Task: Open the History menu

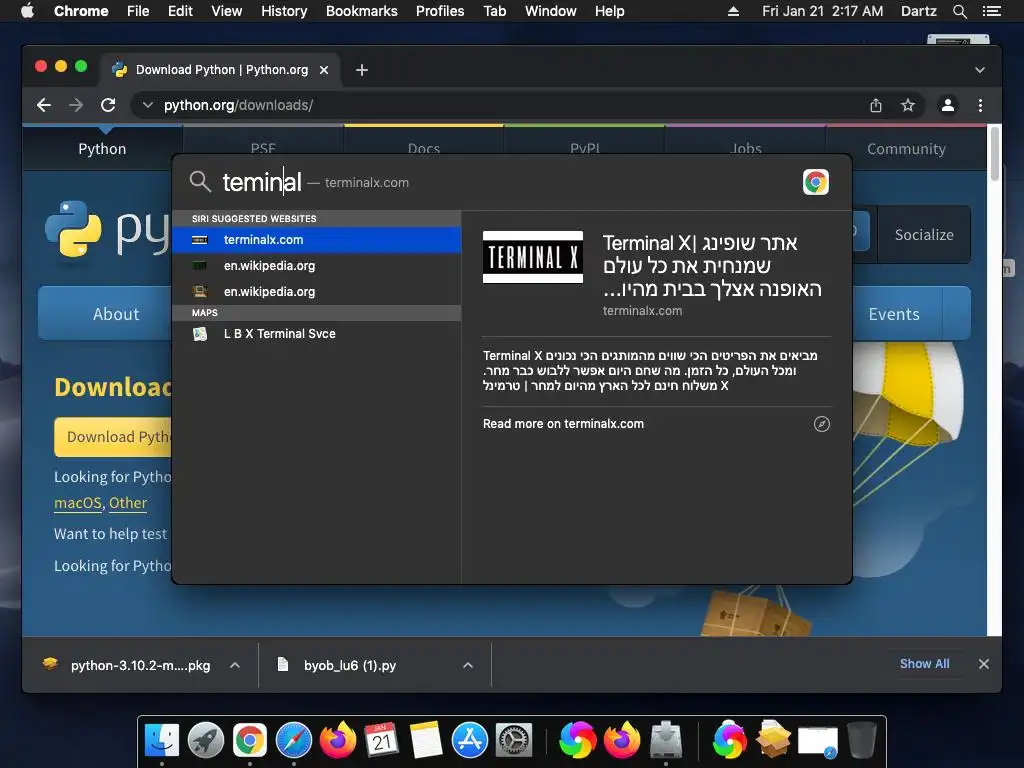Action: (x=284, y=11)
